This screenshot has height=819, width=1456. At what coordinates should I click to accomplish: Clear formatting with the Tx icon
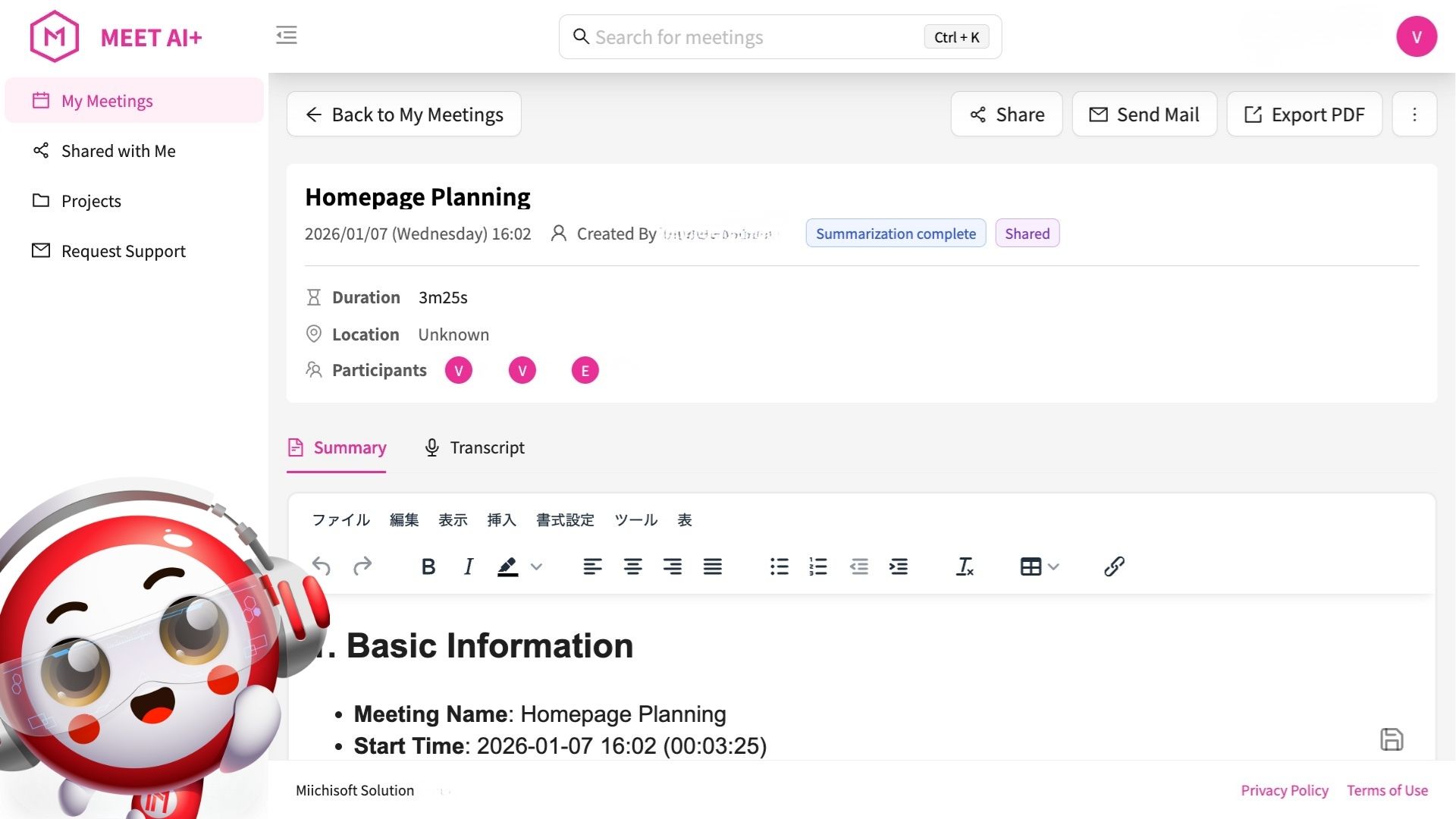point(965,566)
